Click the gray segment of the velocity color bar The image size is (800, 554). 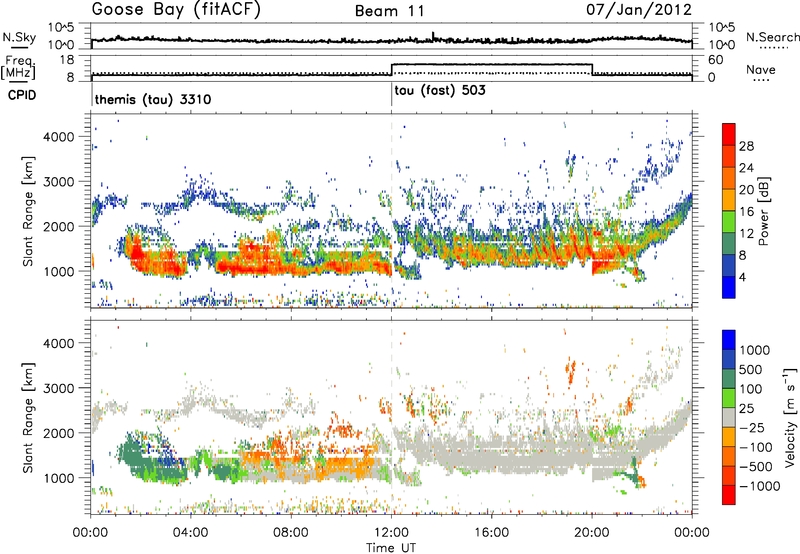729,418
